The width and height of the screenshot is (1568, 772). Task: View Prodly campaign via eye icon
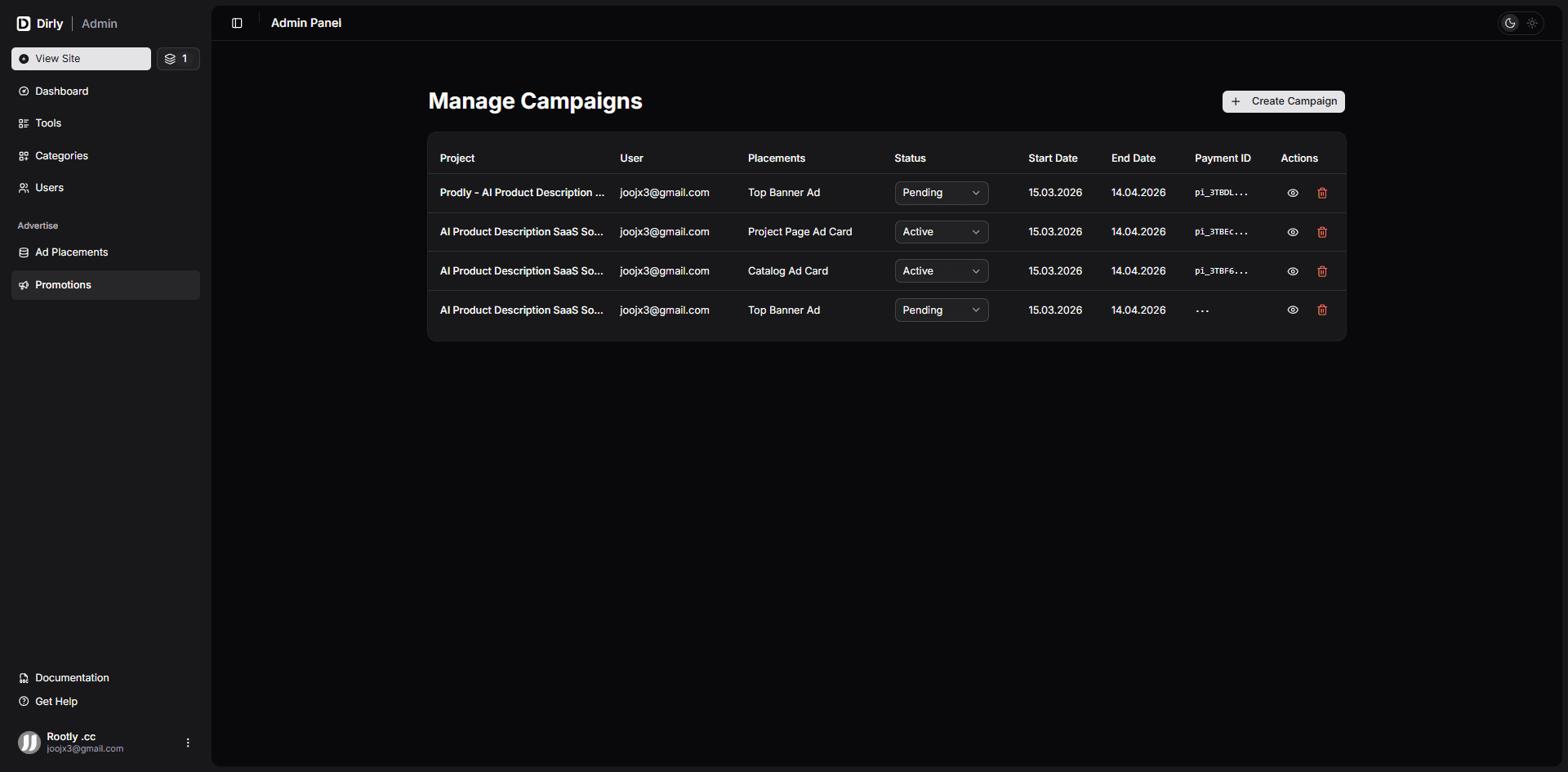click(1293, 193)
